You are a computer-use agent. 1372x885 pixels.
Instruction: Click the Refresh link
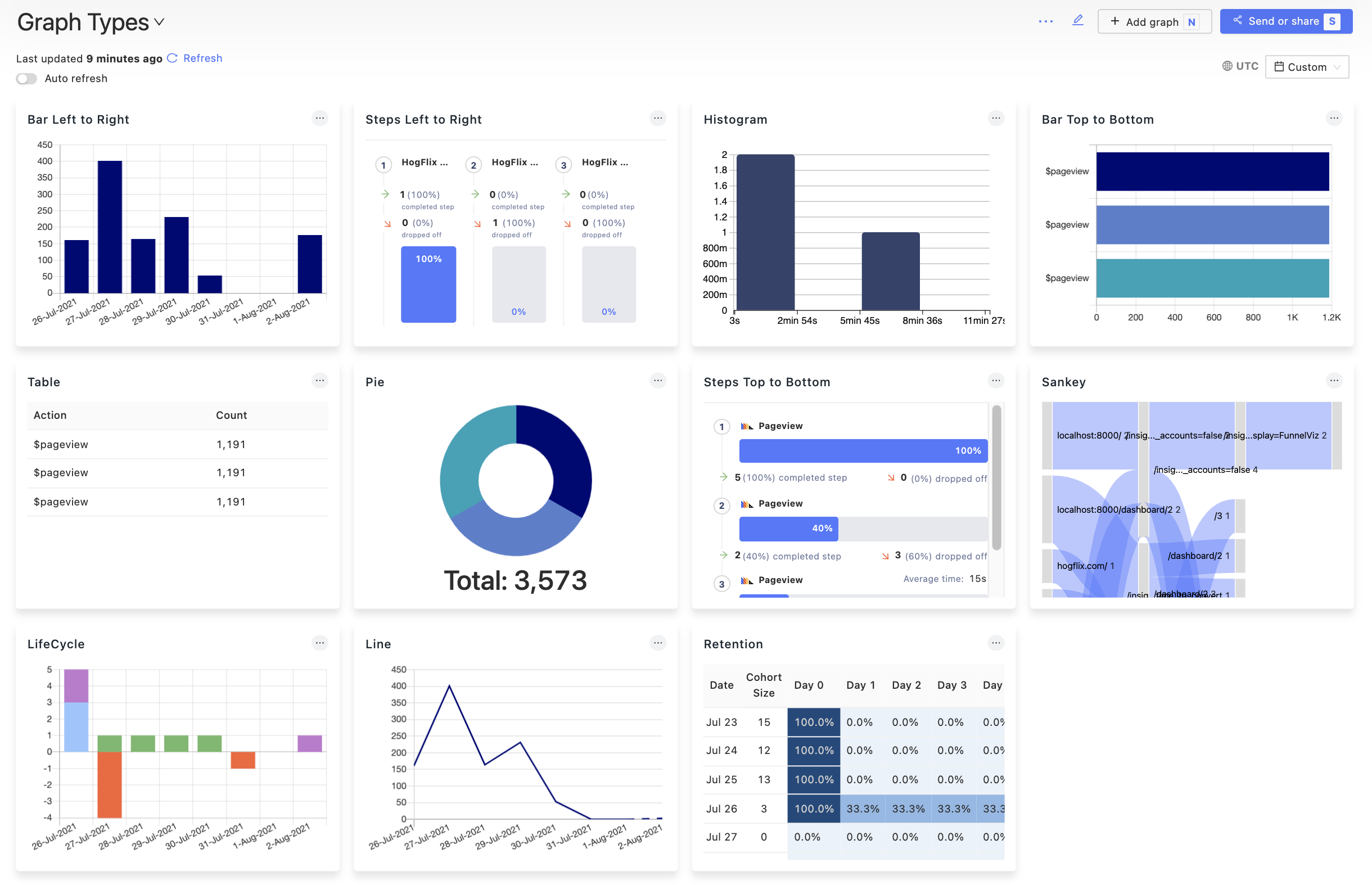(202, 58)
